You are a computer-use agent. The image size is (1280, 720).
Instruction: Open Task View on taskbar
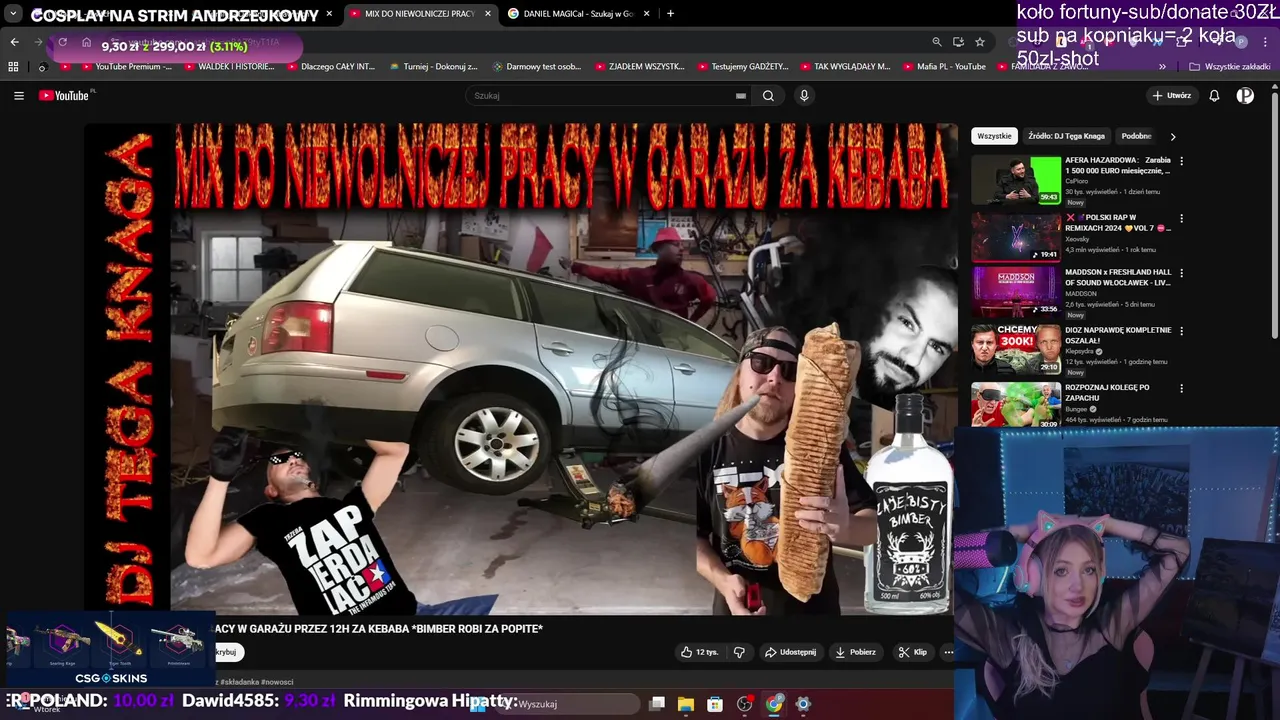point(657,704)
